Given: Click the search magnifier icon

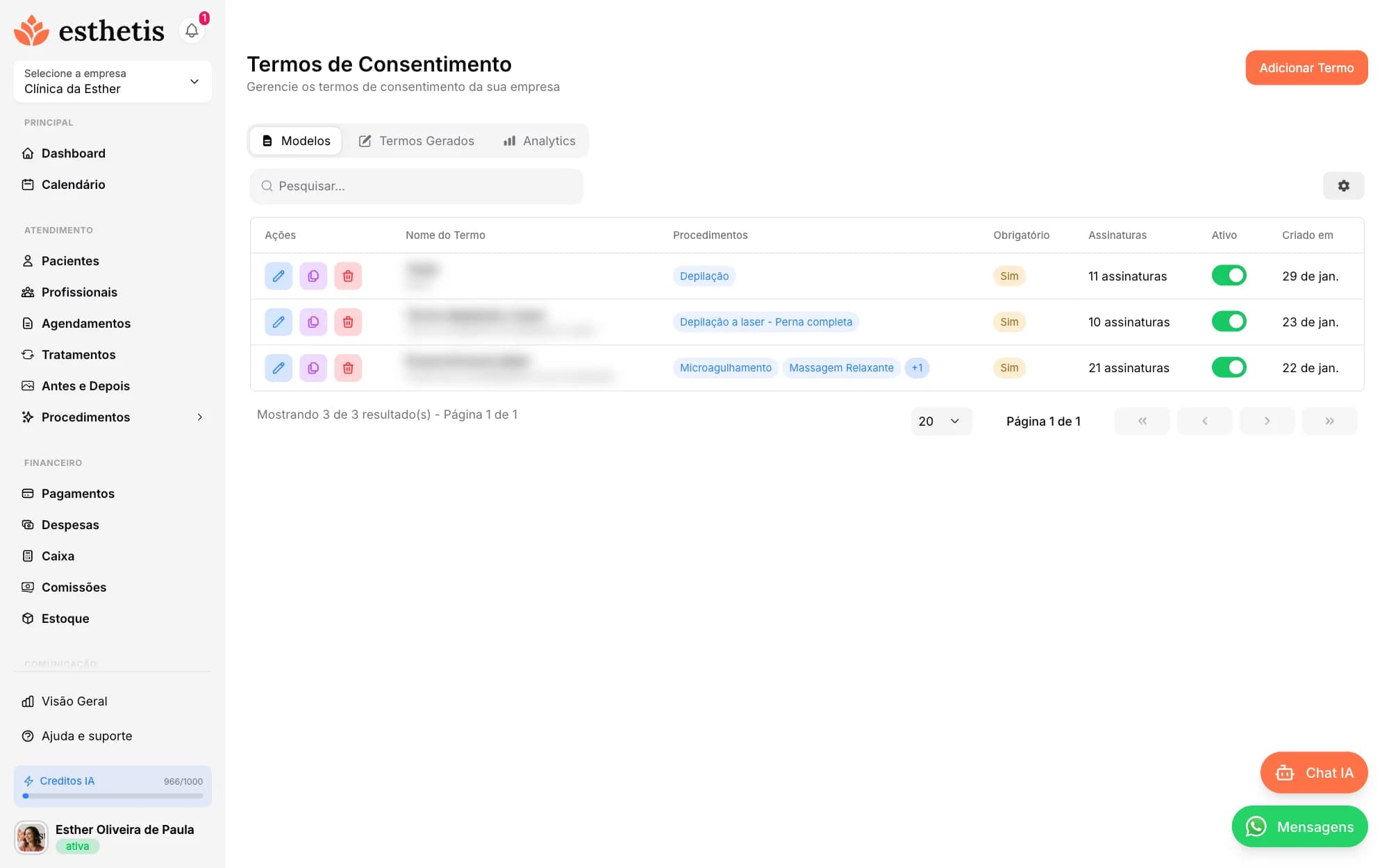Looking at the screenshot, I should [x=267, y=186].
